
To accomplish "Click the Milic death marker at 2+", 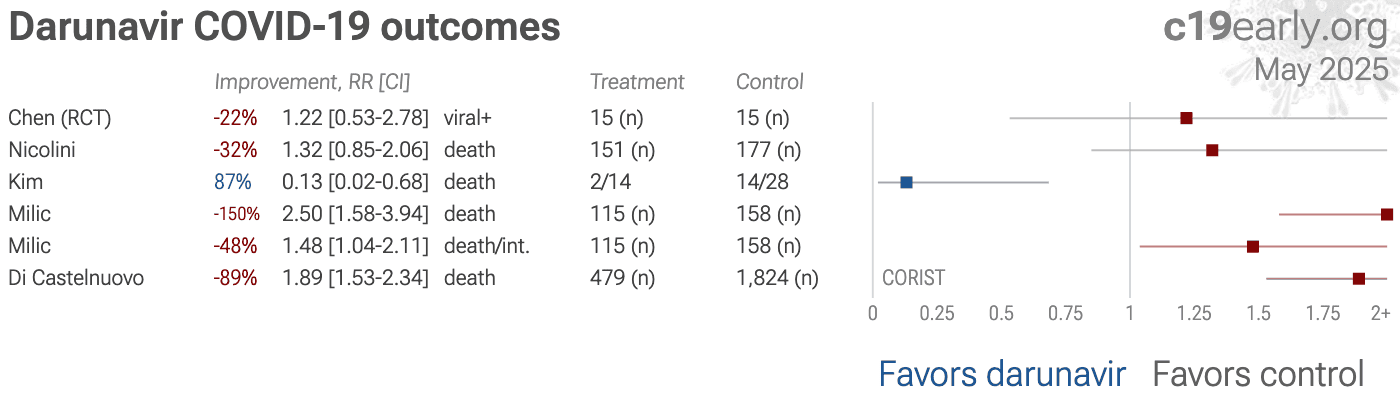I will click(x=1387, y=214).
